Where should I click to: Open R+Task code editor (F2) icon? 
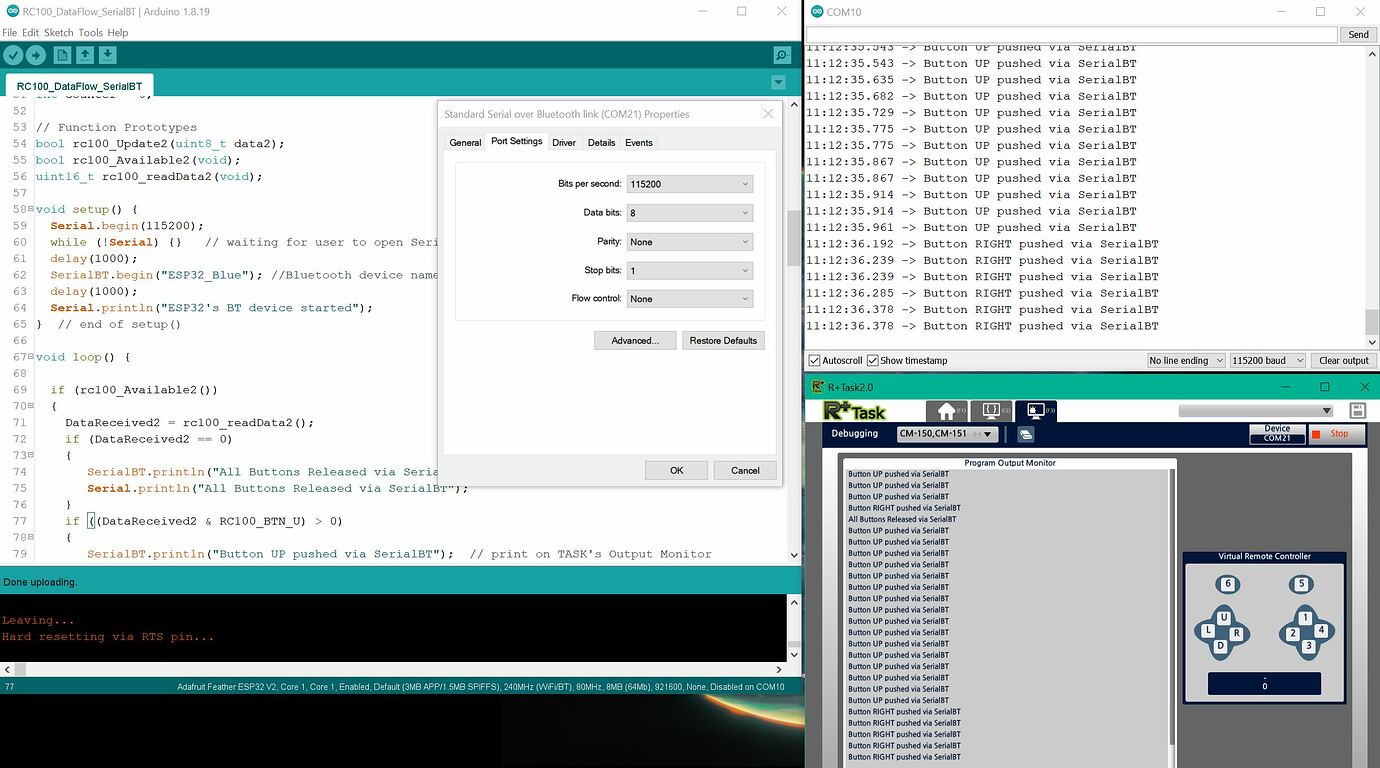[x=991, y=410]
